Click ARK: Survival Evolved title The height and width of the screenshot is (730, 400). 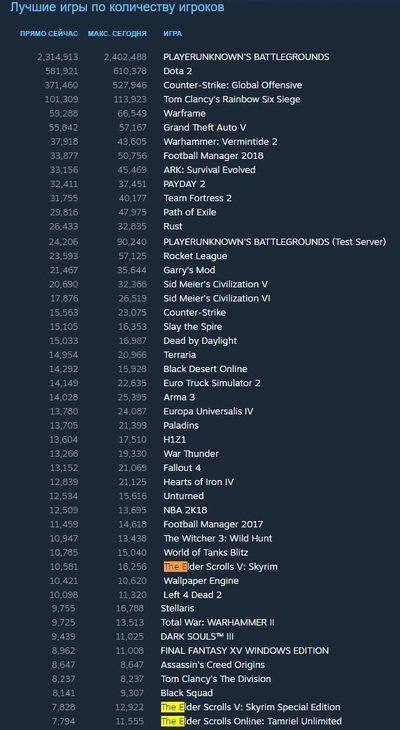click(x=209, y=170)
